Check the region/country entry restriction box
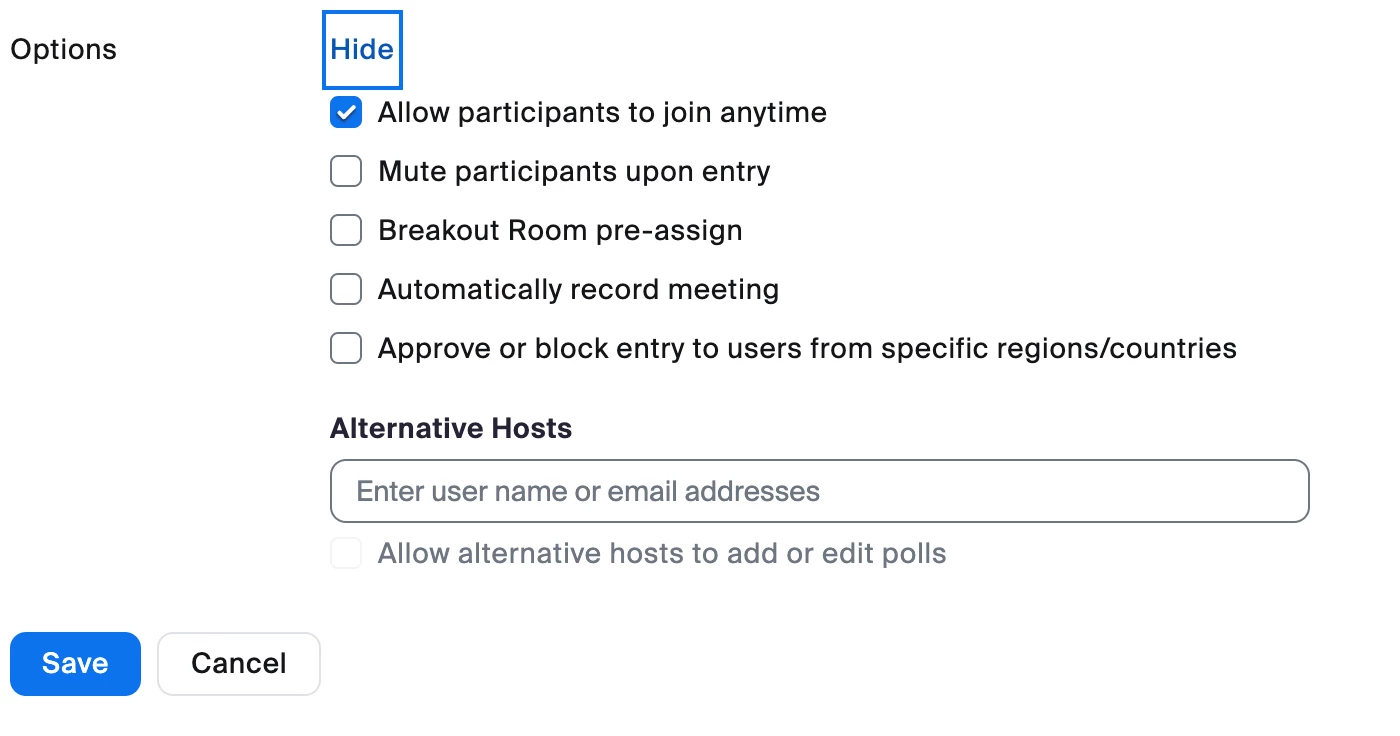The image size is (1400, 736). (346, 349)
